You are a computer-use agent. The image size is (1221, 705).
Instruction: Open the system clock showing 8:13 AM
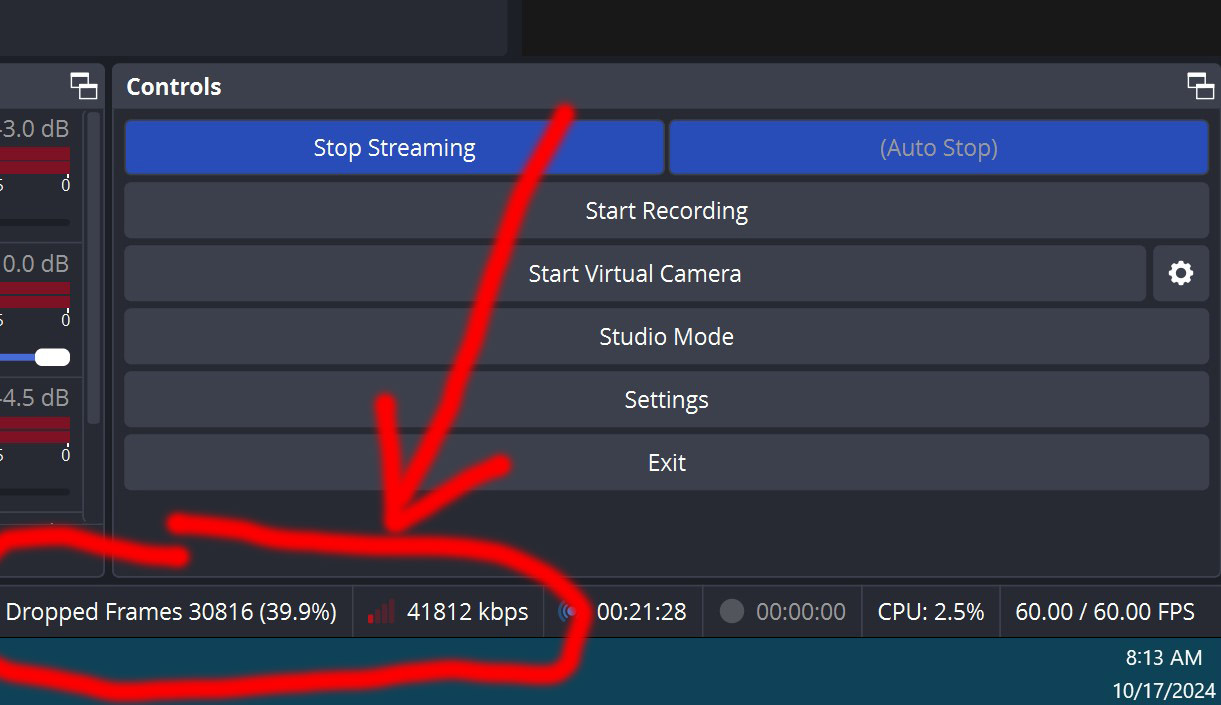1163,658
